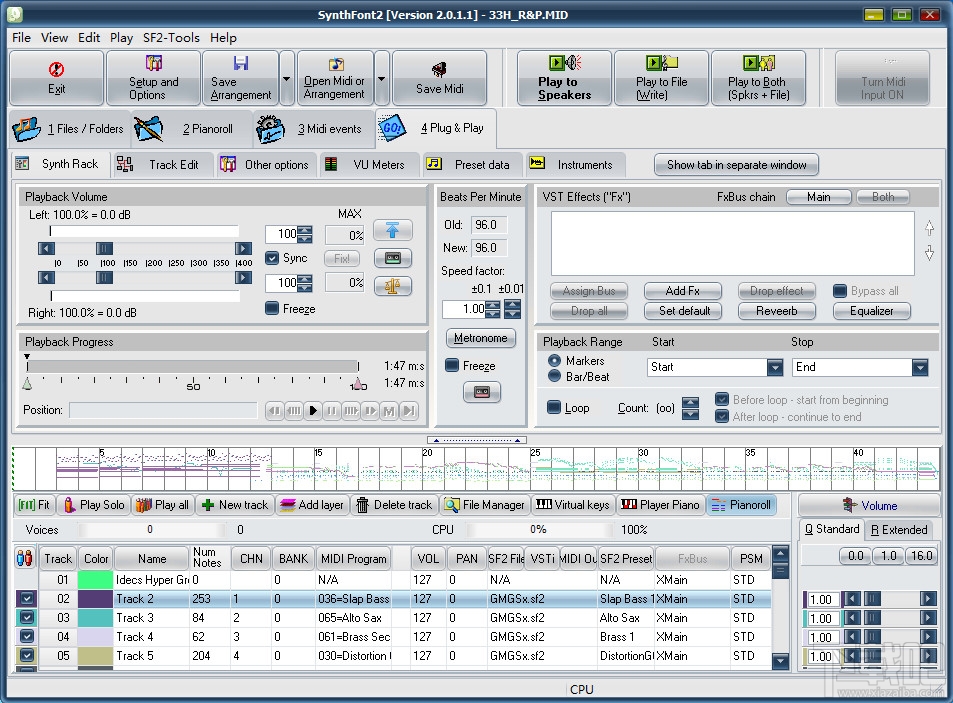Click Play to File (Write)
This screenshot has width=953, height=703.
tap(660, 78)
